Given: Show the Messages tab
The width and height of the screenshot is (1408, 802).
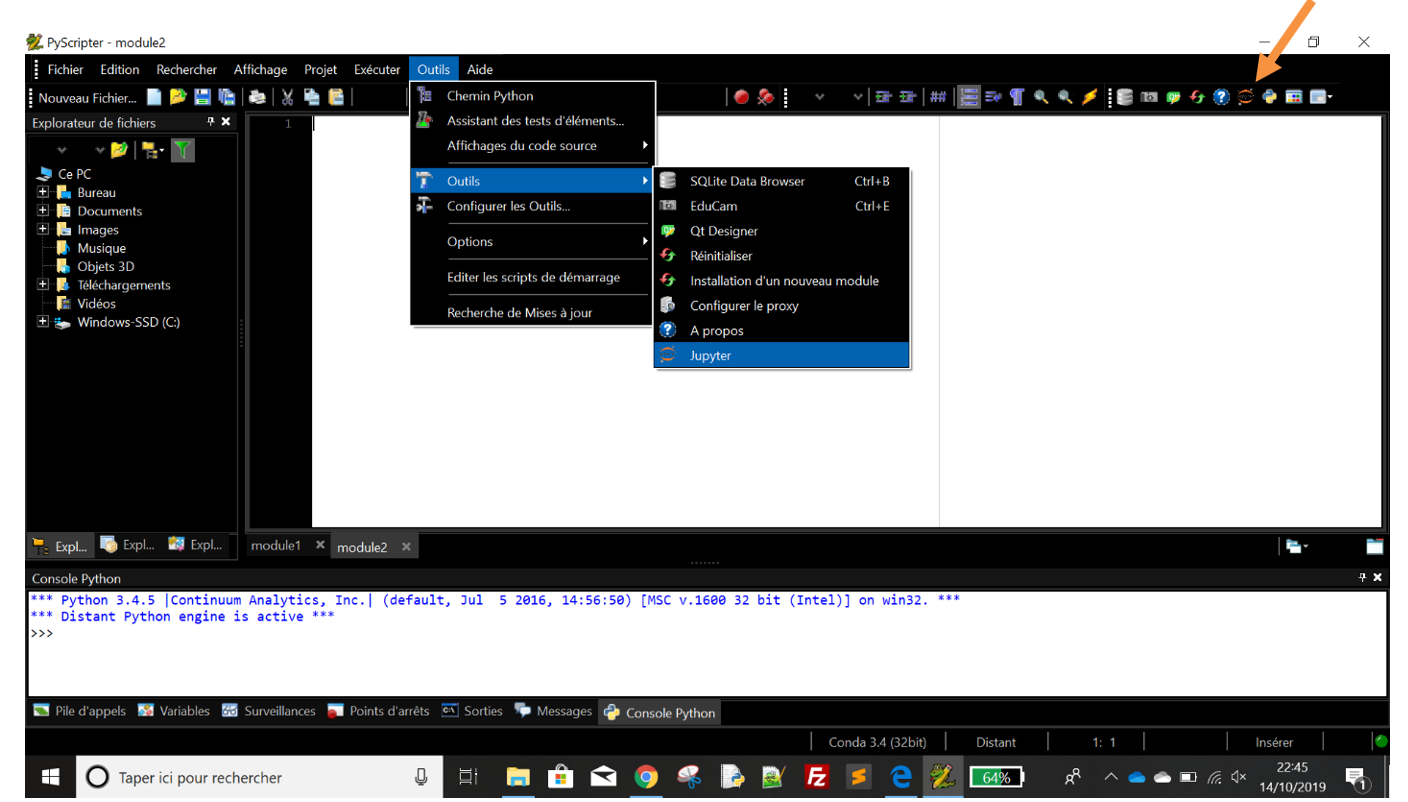Looking at the screenshot, I should tap(553, 711).
